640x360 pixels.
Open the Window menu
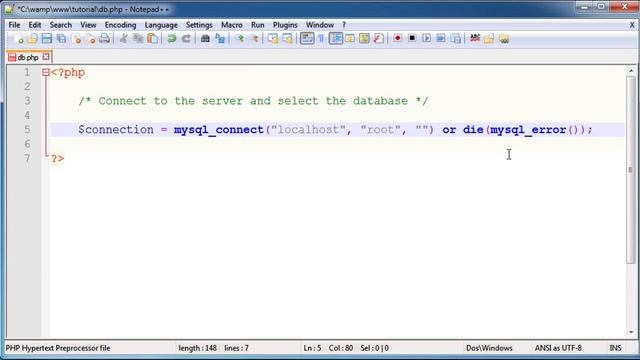click(x=320, y=25)
